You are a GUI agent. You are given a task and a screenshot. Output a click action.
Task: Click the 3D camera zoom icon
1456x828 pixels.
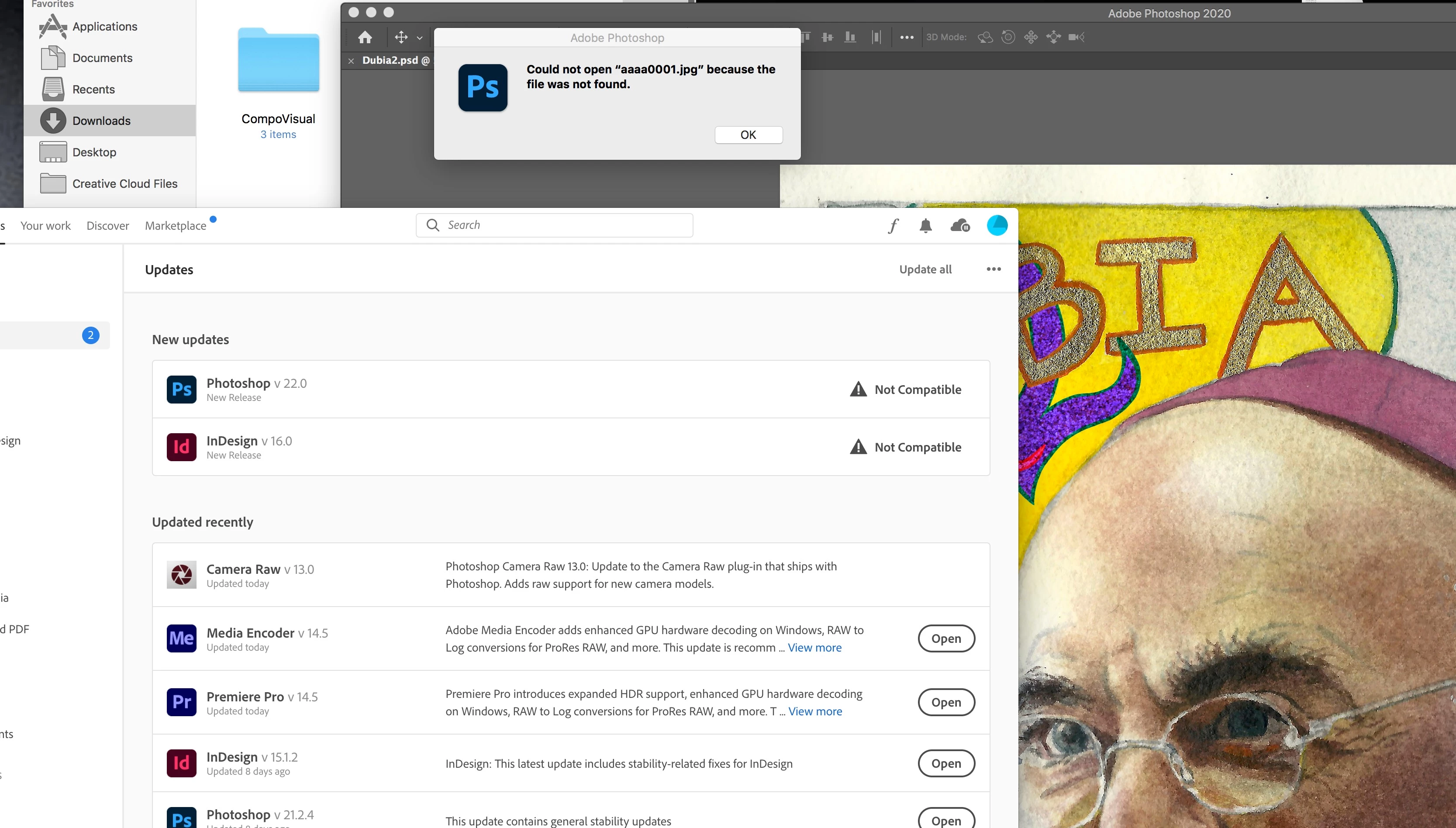coord(1076,38)
